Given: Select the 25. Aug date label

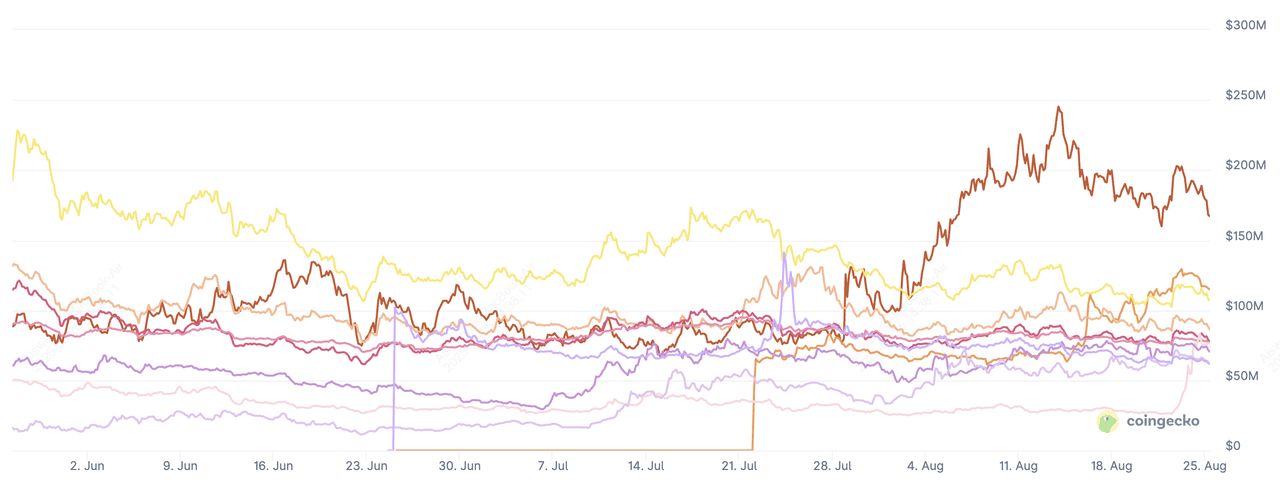Looking at the screenshot, I should click(1206, 466).
